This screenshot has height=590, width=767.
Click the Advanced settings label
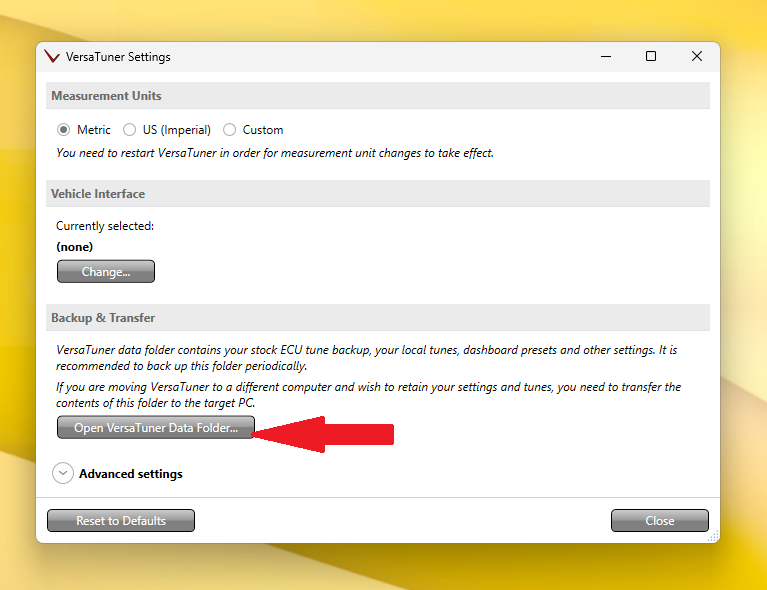131,474
